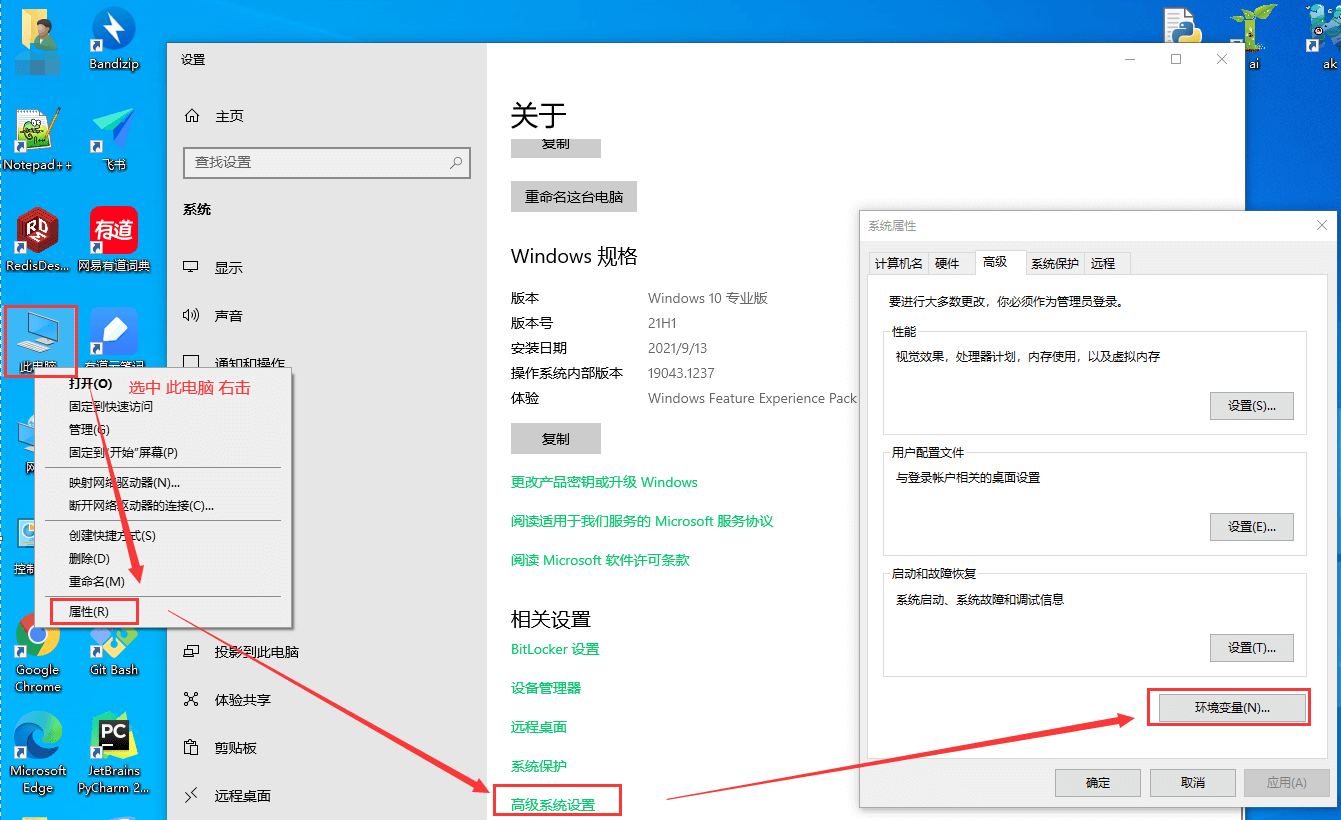Click 取消 in 系统属性 dialog

[1192, 783]
